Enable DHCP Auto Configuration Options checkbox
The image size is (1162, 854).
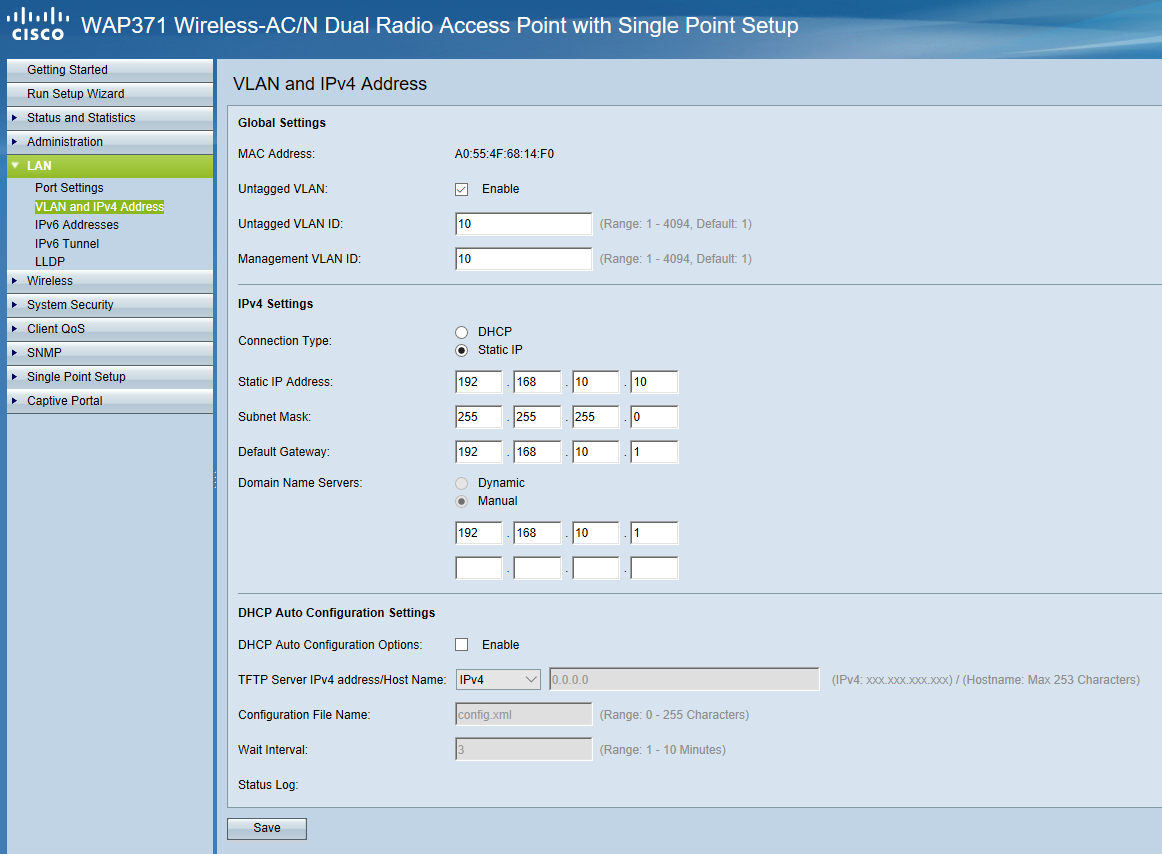[x=462, y=645]
